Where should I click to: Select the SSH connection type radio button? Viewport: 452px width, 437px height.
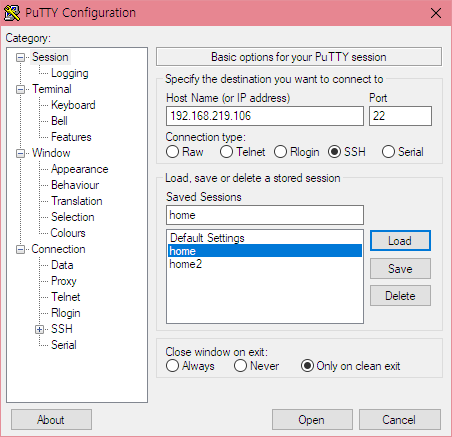click(334, 152)
